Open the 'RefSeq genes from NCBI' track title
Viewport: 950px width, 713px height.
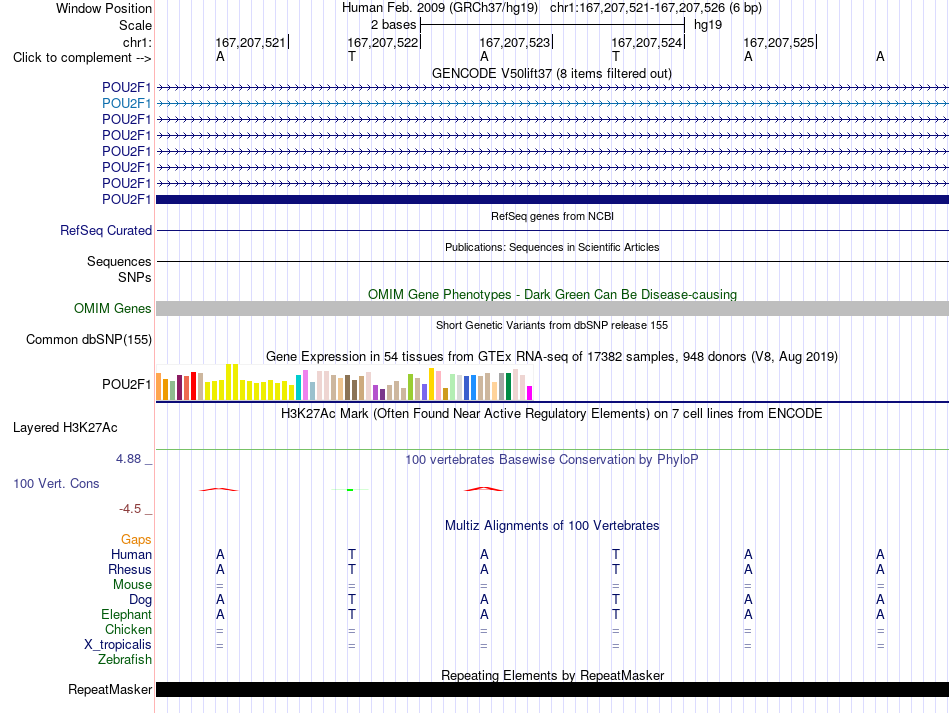552,216
